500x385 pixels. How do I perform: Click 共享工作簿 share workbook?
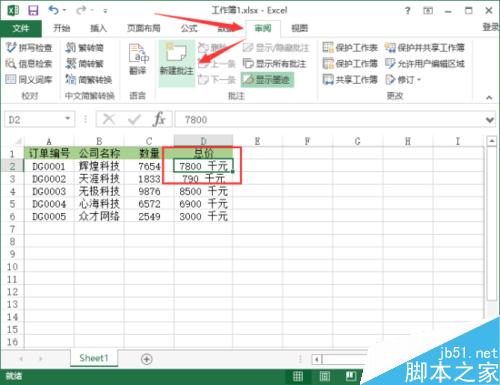click(350, 79)
